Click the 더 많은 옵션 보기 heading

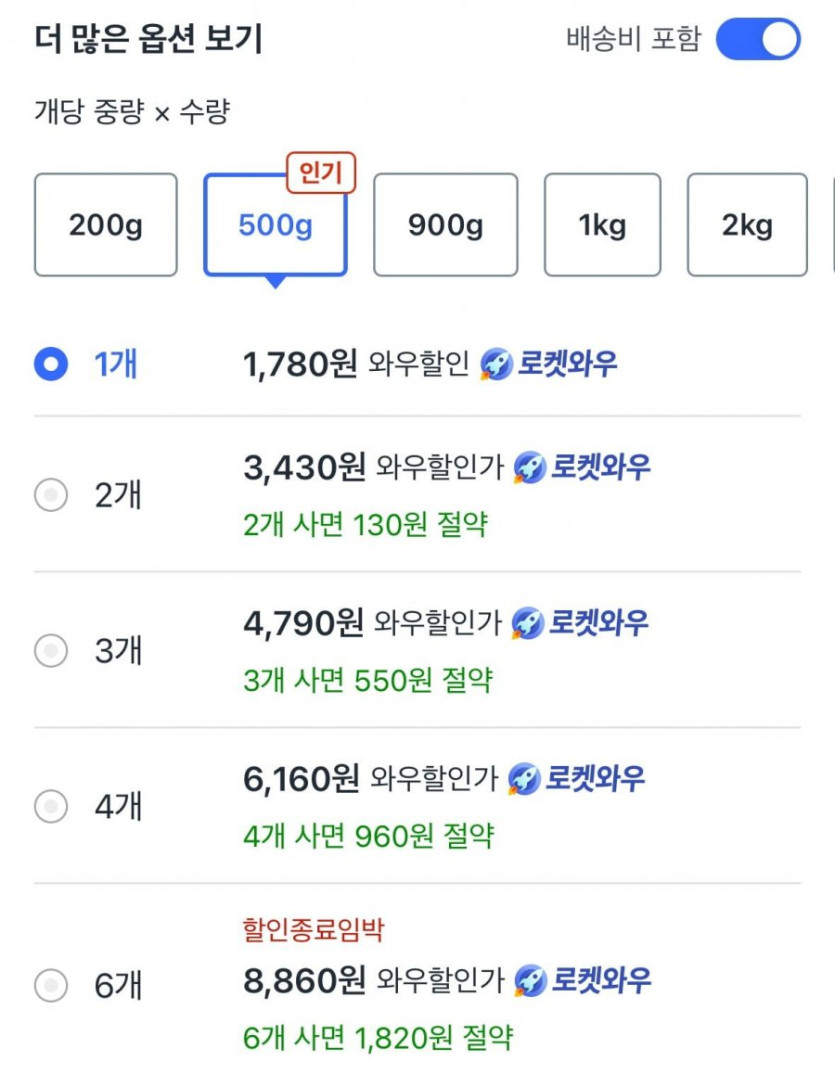[148, 40]
